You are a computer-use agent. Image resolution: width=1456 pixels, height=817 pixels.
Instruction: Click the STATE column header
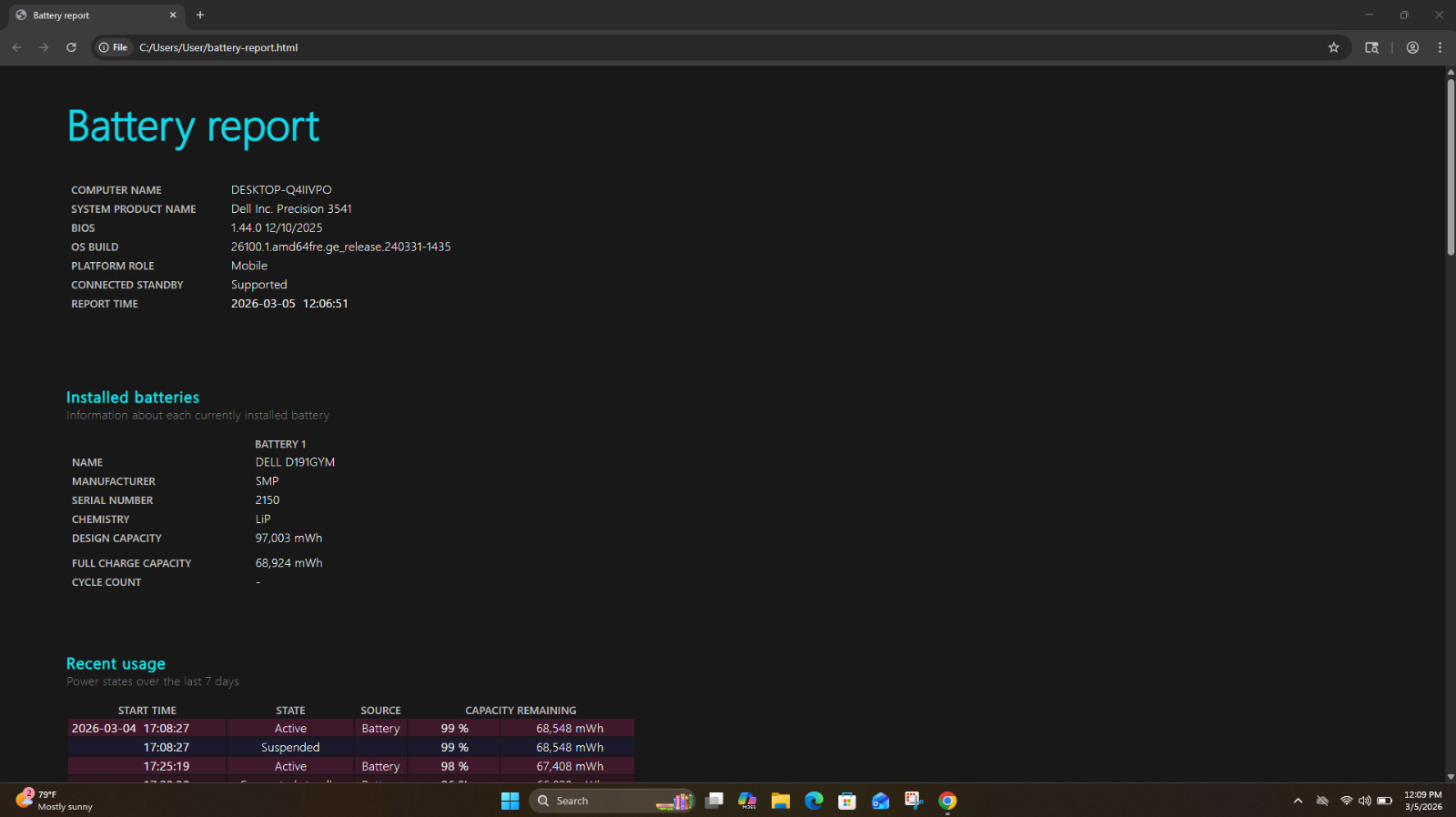290,711
